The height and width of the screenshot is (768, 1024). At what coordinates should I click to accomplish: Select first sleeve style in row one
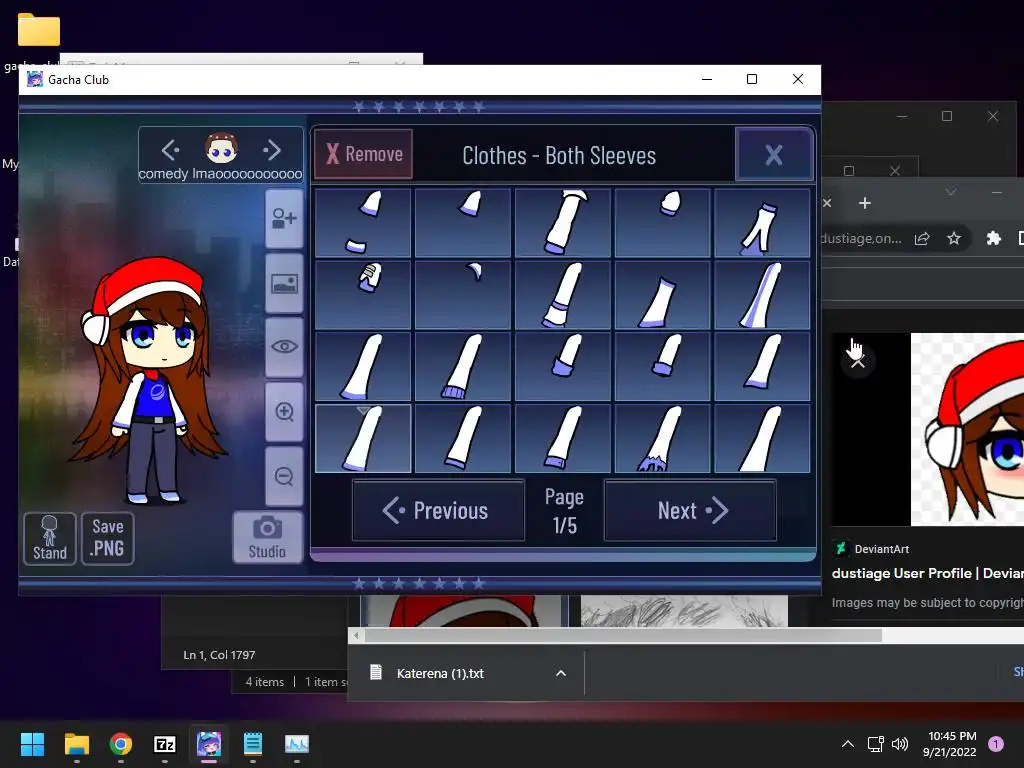[x=363, y=223]
